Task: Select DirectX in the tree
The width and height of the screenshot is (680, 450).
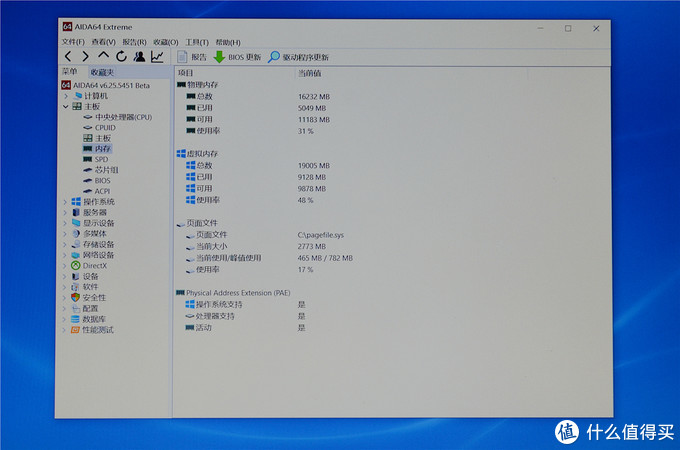Action: click(95, 266)
